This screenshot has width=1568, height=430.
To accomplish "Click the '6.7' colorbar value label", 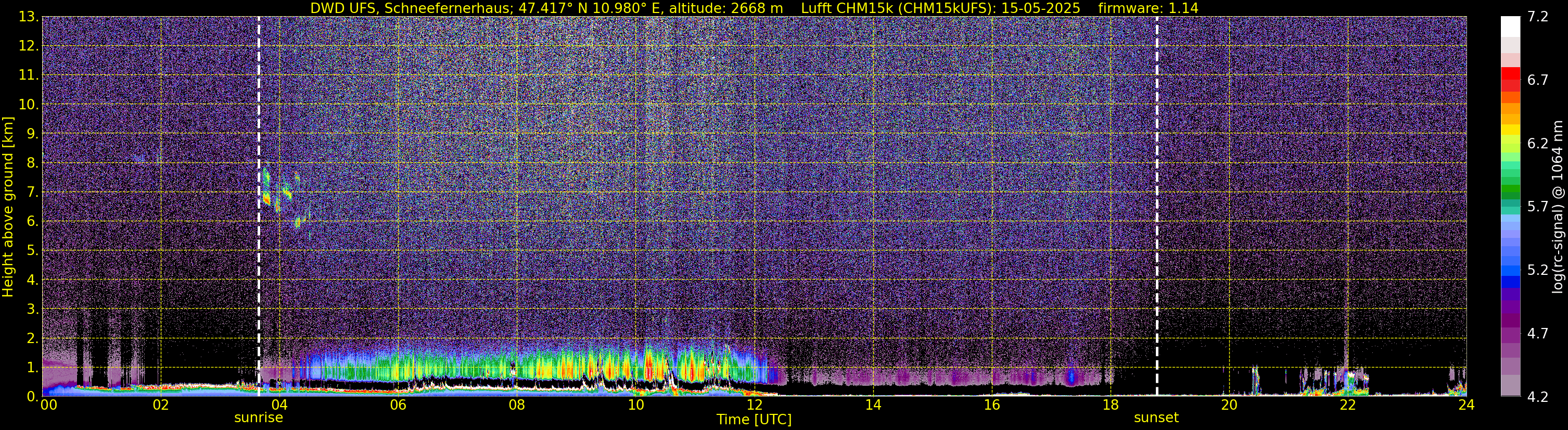I will coord(1538,80).
